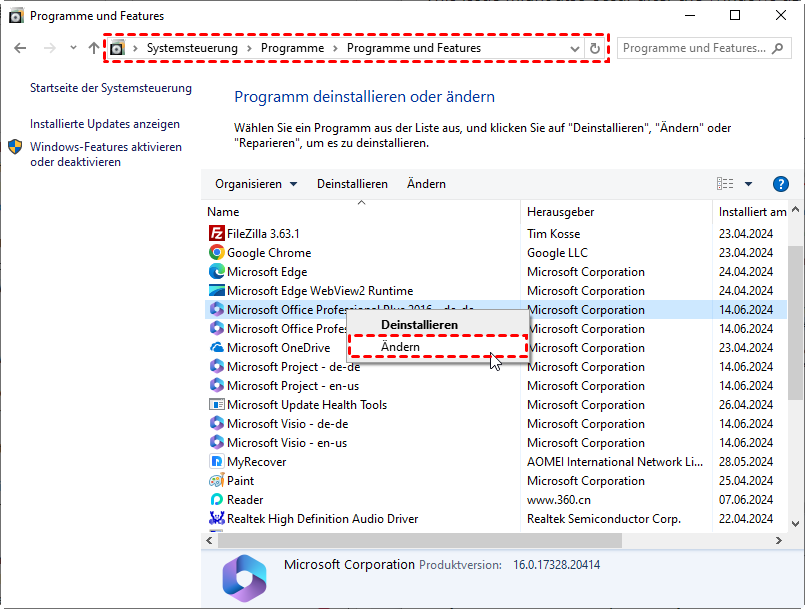This screenshot has height=609, width=805.
Task: Expand chevron after Programme breadcrumb
Action: [335, 48]
